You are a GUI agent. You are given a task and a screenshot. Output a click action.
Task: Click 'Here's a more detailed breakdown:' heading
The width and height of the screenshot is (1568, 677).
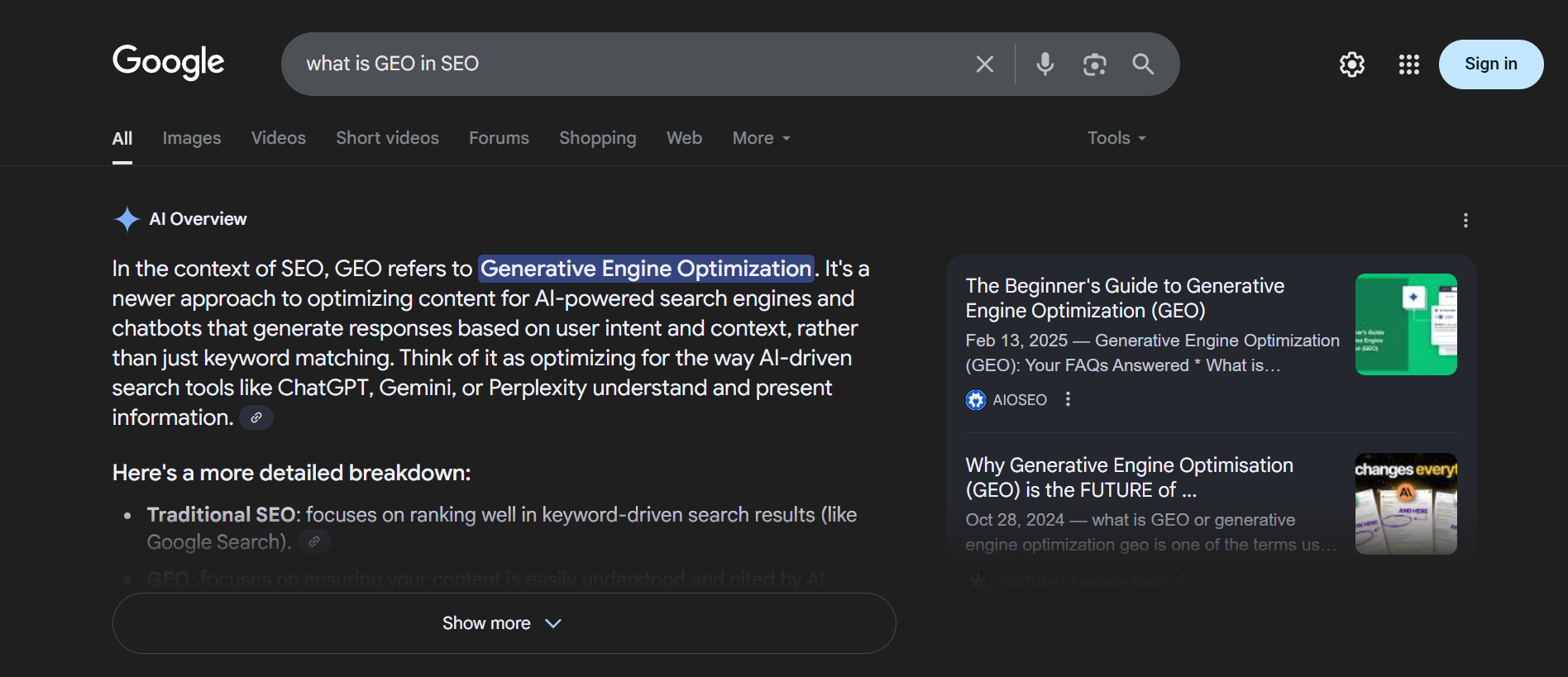click(x=291, y=473)
